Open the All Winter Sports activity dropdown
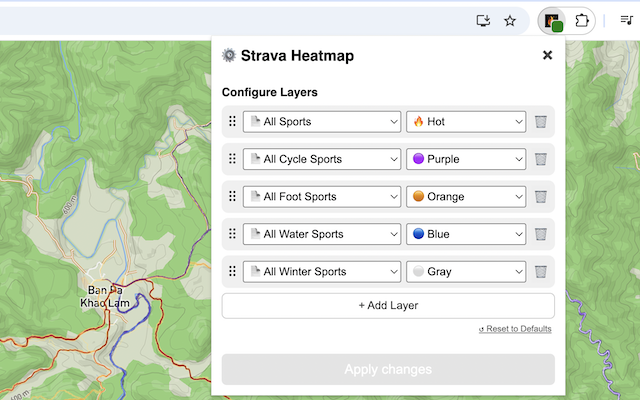The width and height of the screenshot is (640, 400). tap(322, 272)
